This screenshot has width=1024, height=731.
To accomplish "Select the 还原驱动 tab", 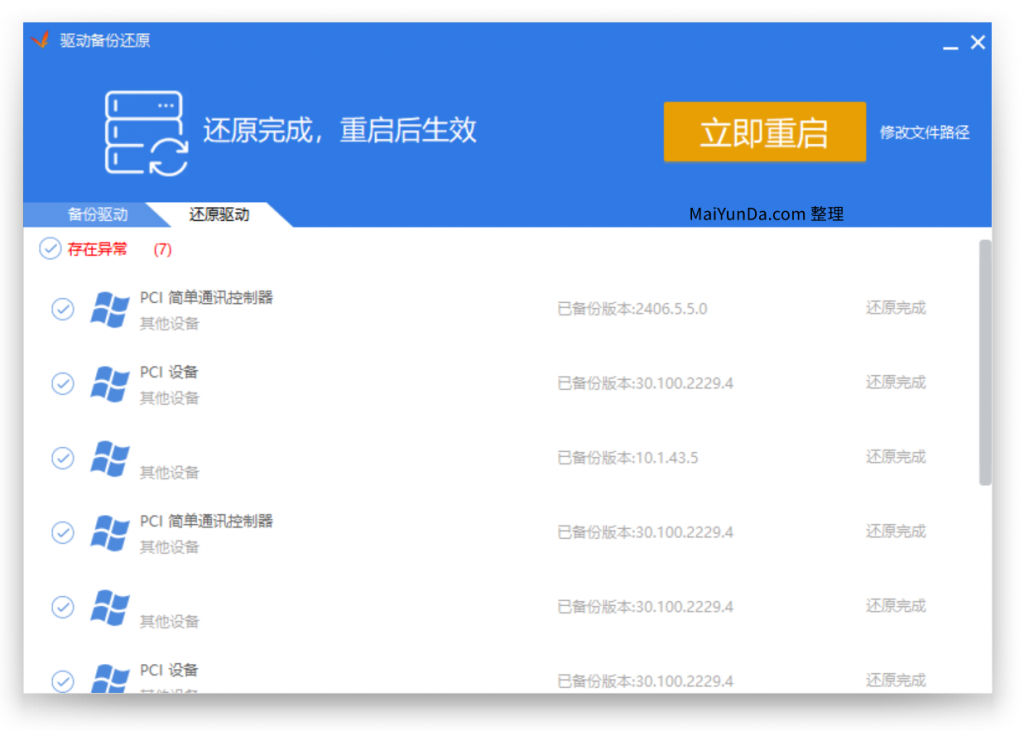I will (219, 214).
